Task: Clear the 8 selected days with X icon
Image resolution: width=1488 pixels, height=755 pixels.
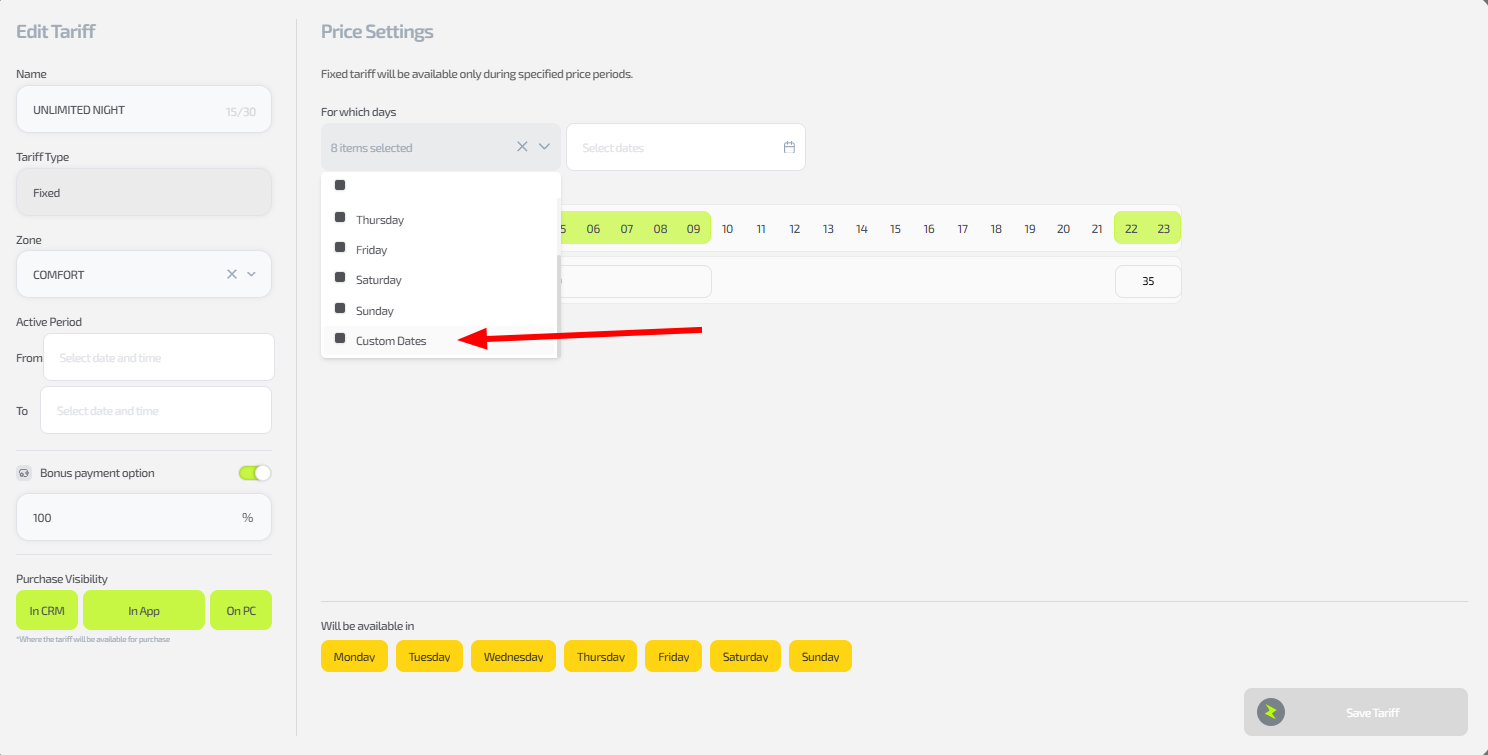Action: (522, 147)
